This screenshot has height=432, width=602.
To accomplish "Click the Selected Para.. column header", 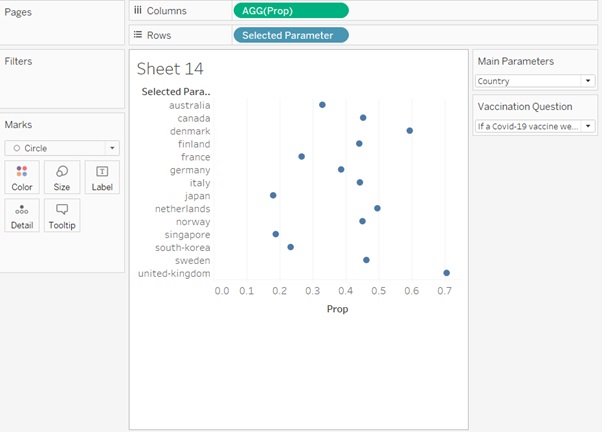I will click(175, 92).
